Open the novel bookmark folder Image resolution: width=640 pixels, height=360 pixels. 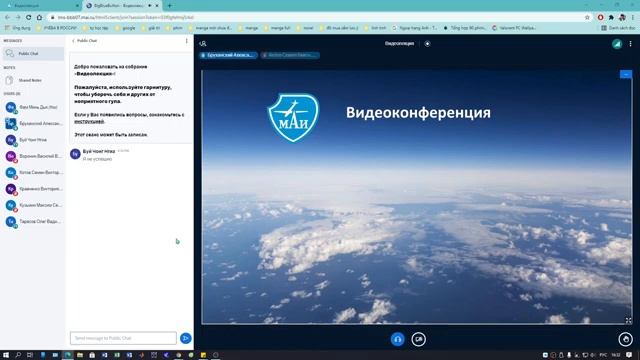coord(305,28)
